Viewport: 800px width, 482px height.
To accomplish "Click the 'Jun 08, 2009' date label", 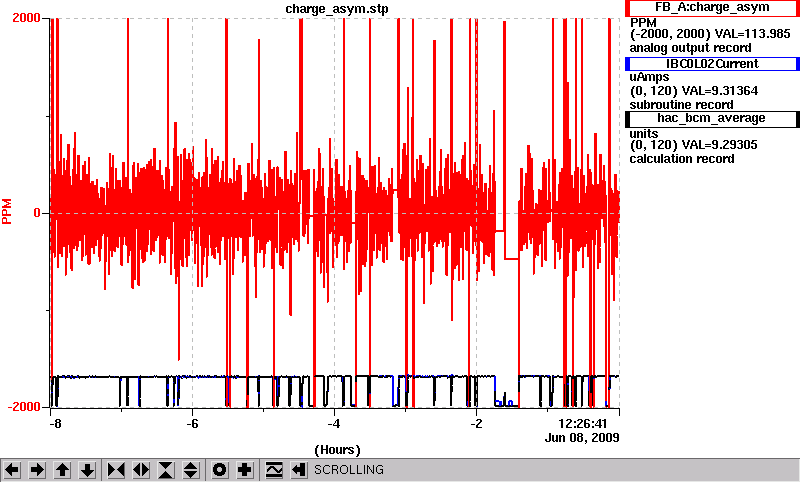I will (x=582, y=438).
